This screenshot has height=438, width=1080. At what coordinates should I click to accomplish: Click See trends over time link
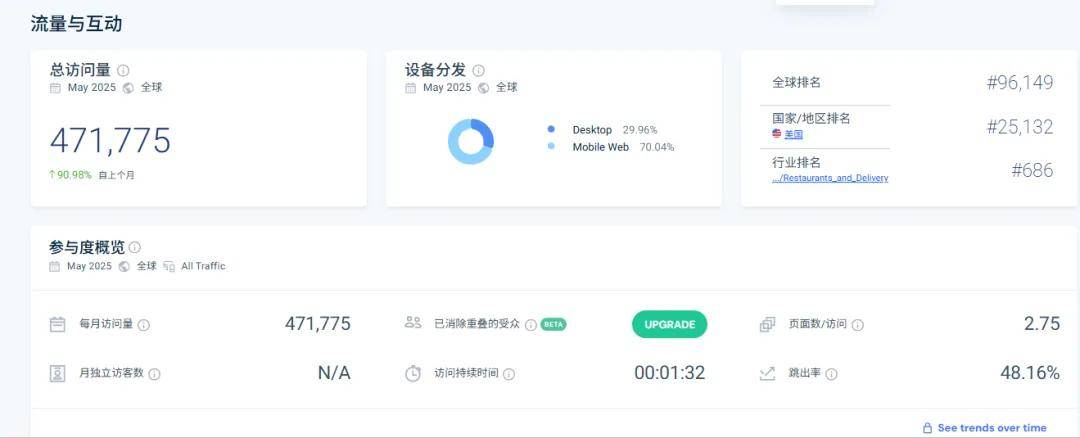coord(991,428)
